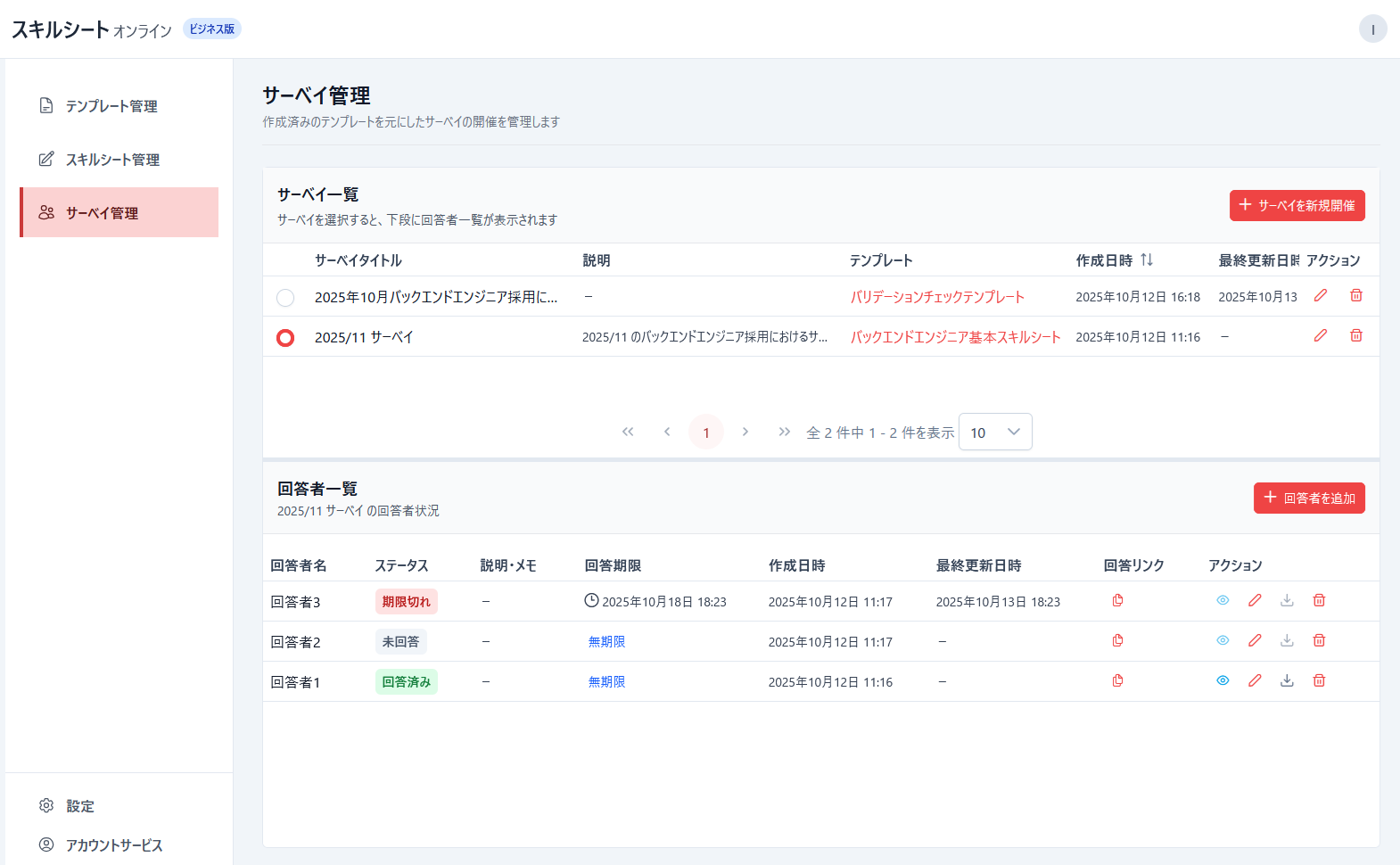Image resolution: width=1400 pixels, height=865 pixels.
Task: Delete respondent 回答者1 via trash icon
Action: (x=1319, y=680)
